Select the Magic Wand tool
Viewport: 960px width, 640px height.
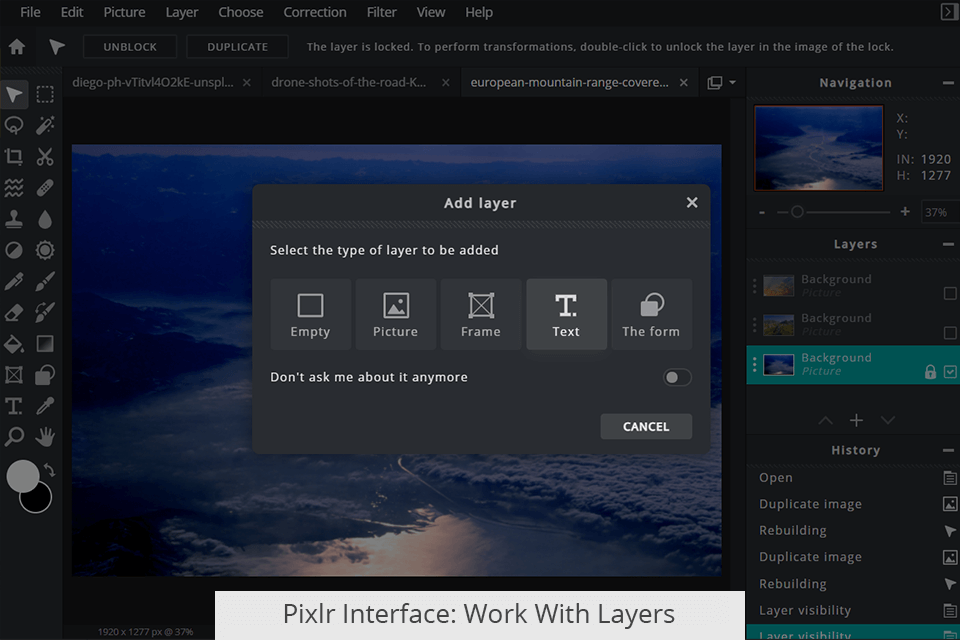pyautogui.click(x=45, y=126)
